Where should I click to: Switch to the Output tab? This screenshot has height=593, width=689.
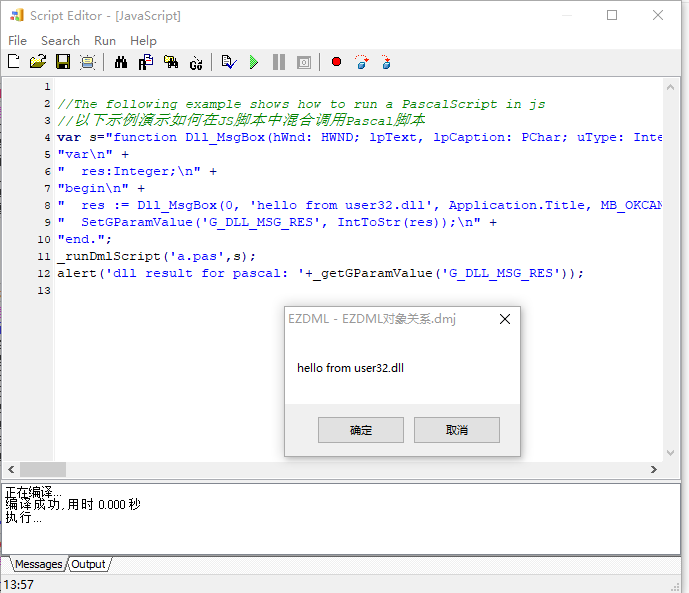[89, 564]
